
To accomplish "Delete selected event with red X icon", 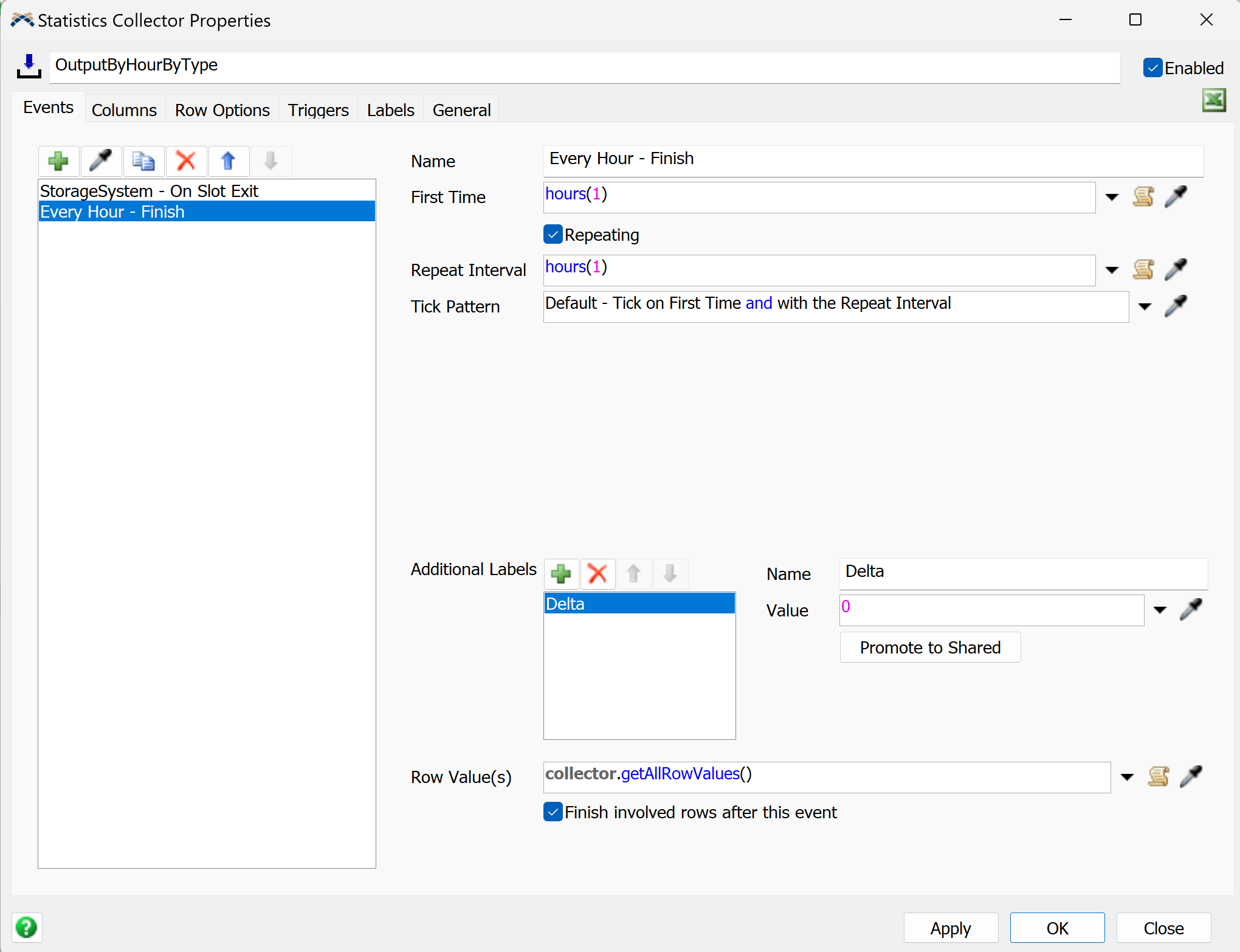I will pos(186,161).
